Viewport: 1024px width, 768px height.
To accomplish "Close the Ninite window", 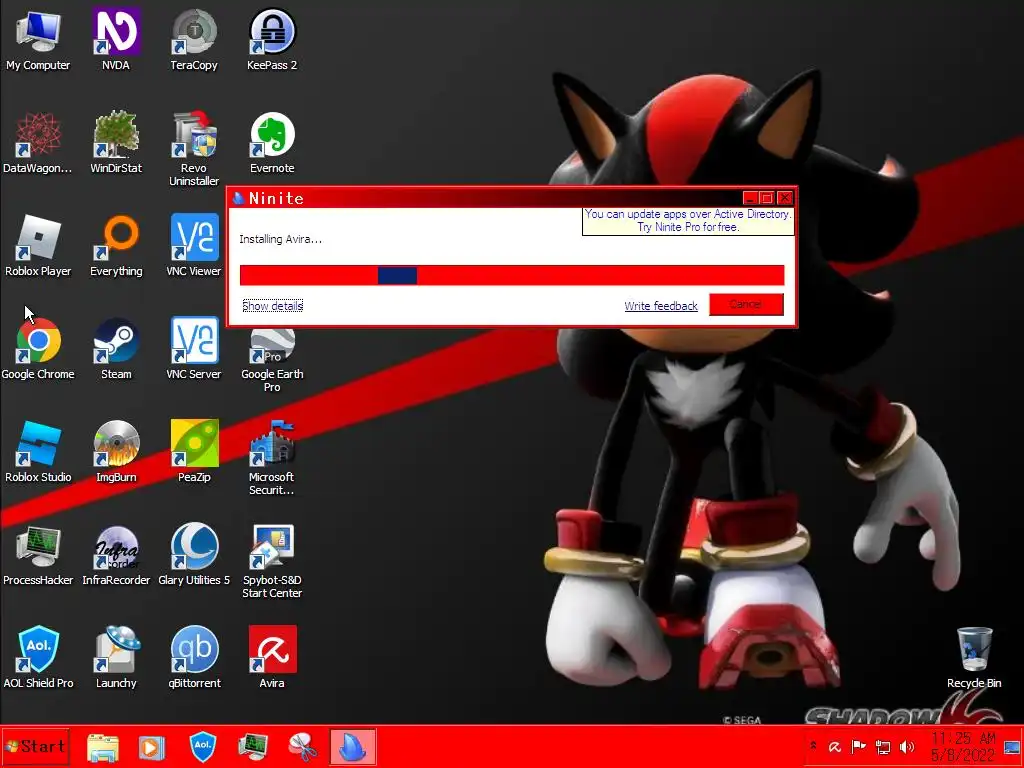I will tap(785, 198).
